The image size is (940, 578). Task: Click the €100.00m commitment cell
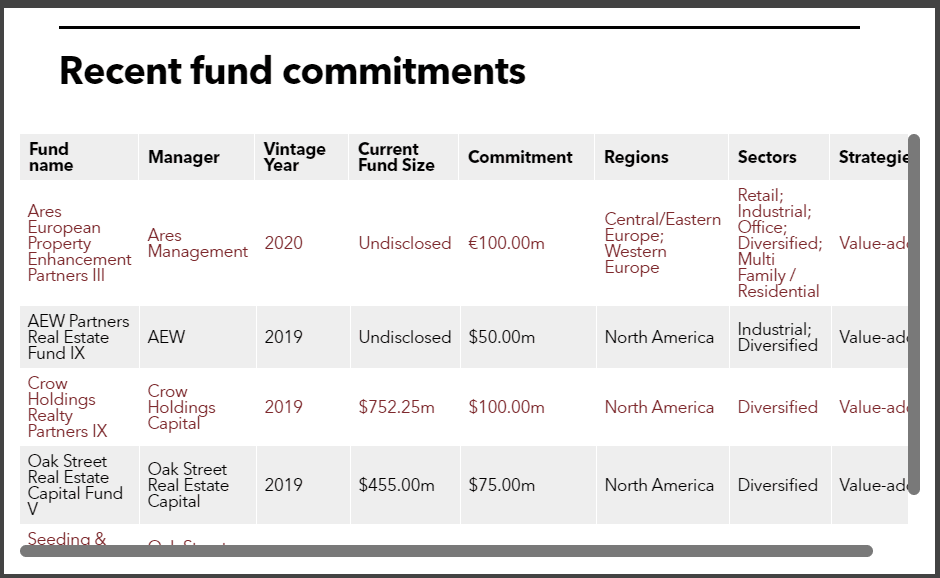point(506,243)
